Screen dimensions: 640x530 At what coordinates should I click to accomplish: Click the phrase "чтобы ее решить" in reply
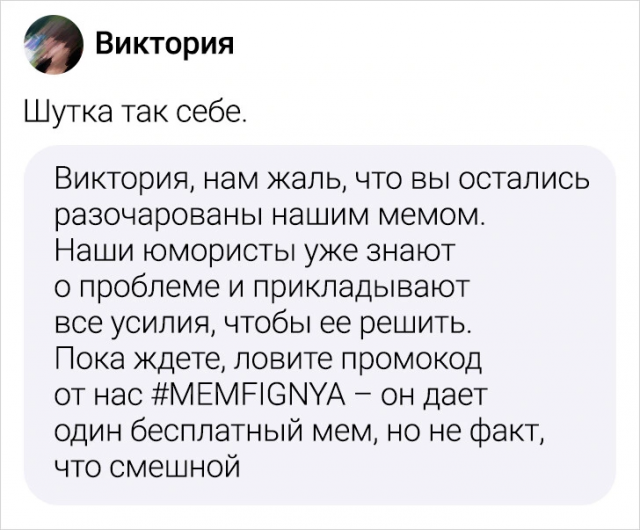click(372, 325)
